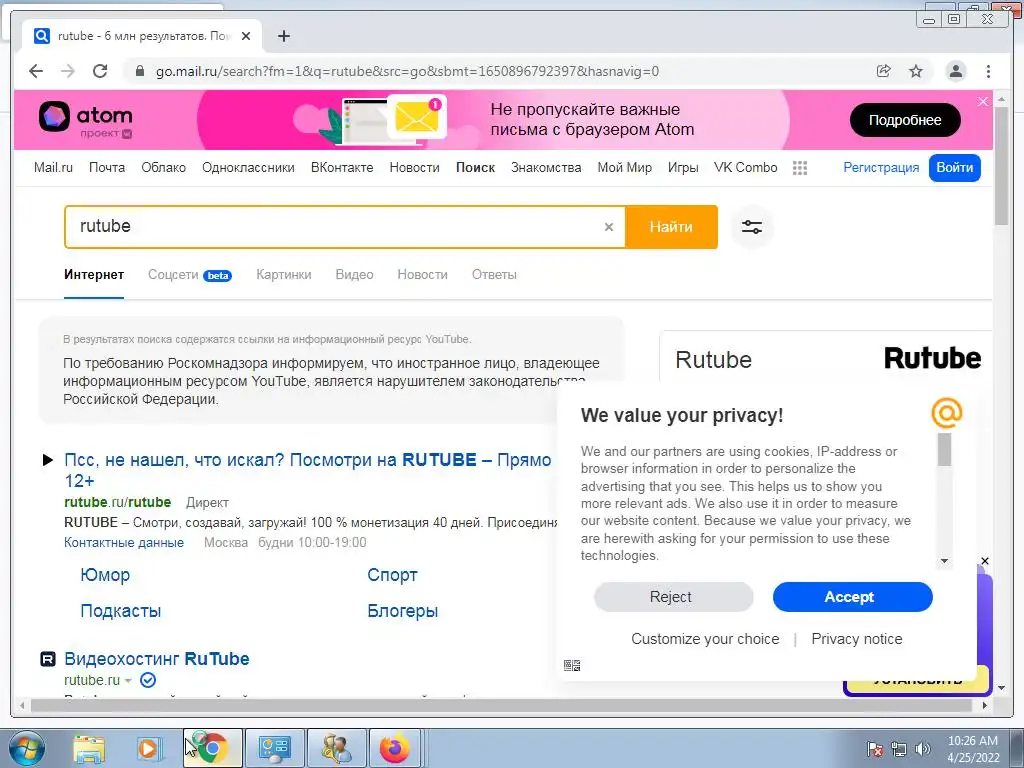Click Подробнее button in the Atom banner
This screenshot has height=768, width=1024.
pyautogui.click(x=905, y=120)
